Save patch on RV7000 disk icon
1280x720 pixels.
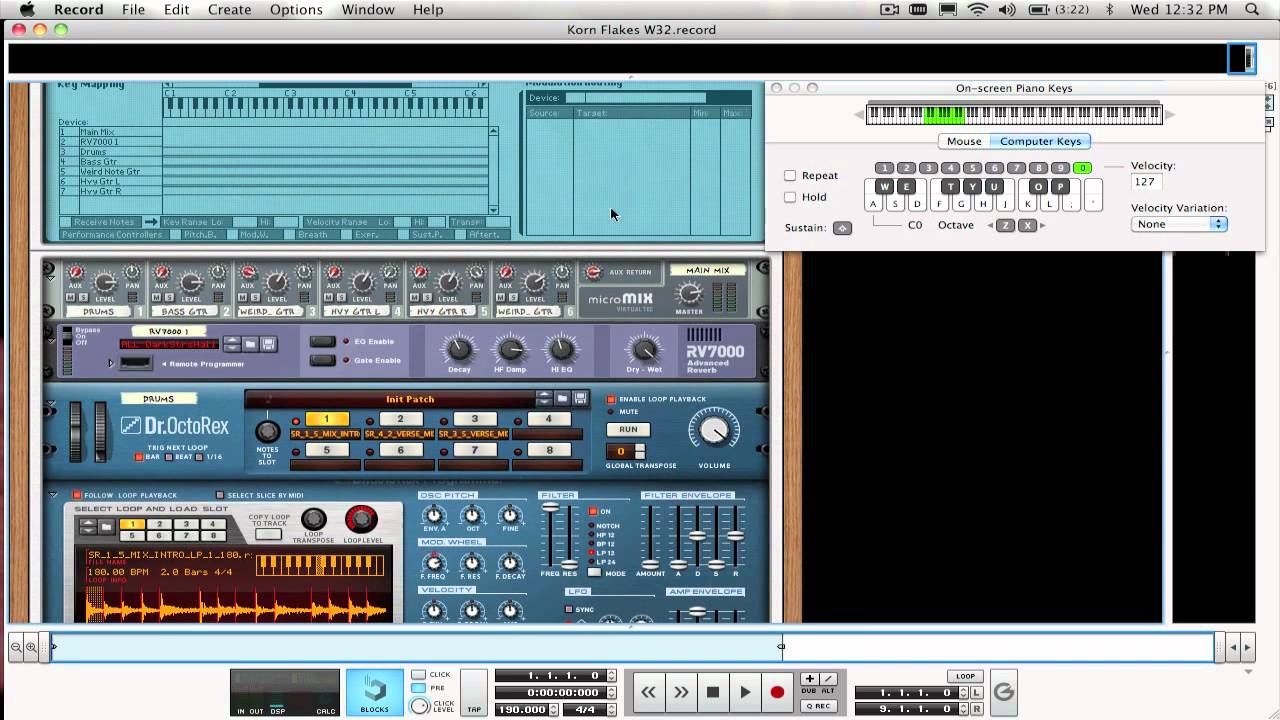point(268,344)
